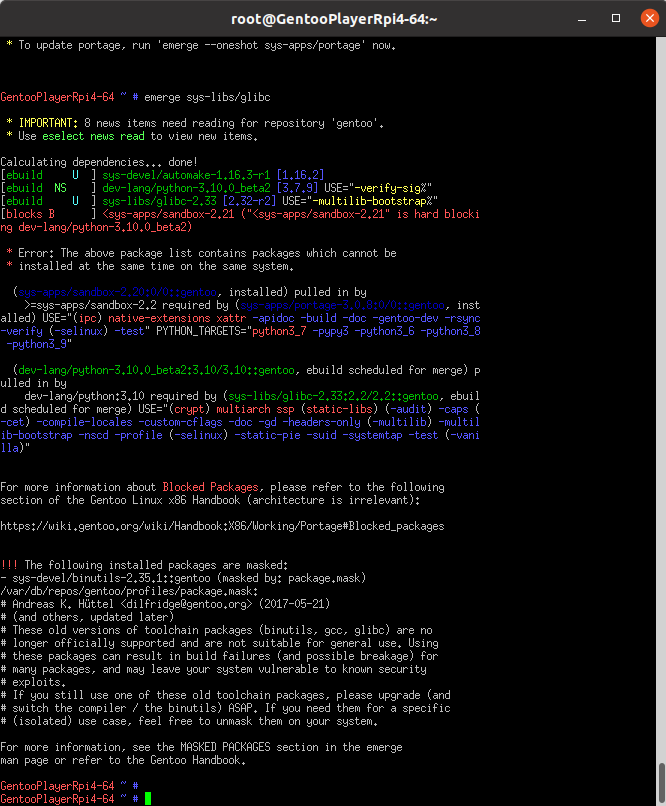The width and height of the screenshot is (666, 806).
Task: Close the terminal window
Action: point(650,19)
